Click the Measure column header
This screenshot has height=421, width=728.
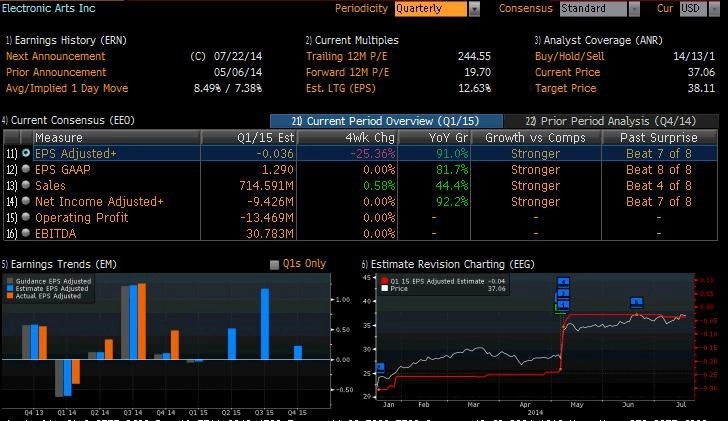click(x=117, y=137)
